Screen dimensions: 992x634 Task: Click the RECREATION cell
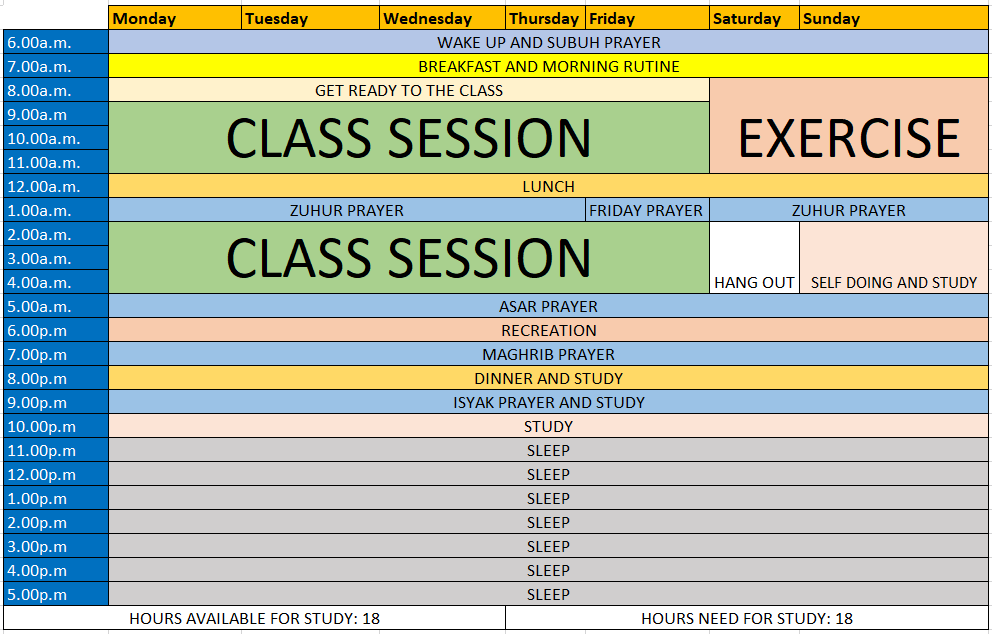(548, 331)
